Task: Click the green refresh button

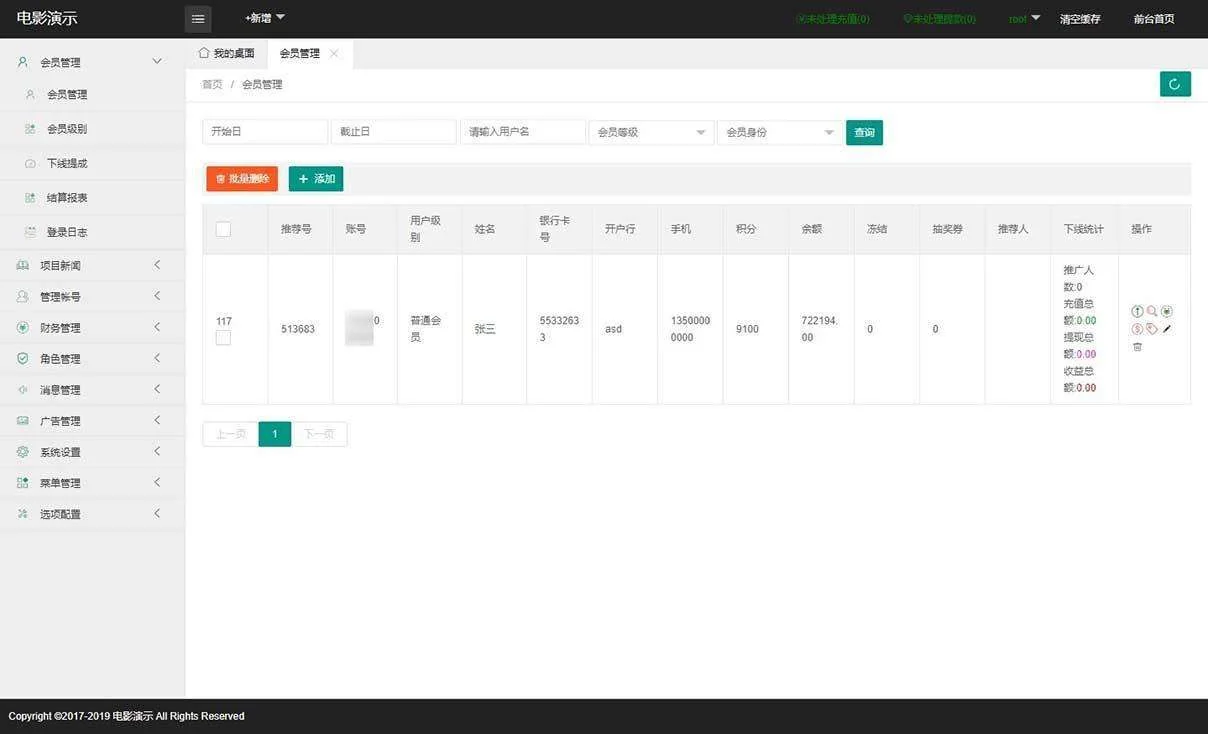Action: point(1175,84)
